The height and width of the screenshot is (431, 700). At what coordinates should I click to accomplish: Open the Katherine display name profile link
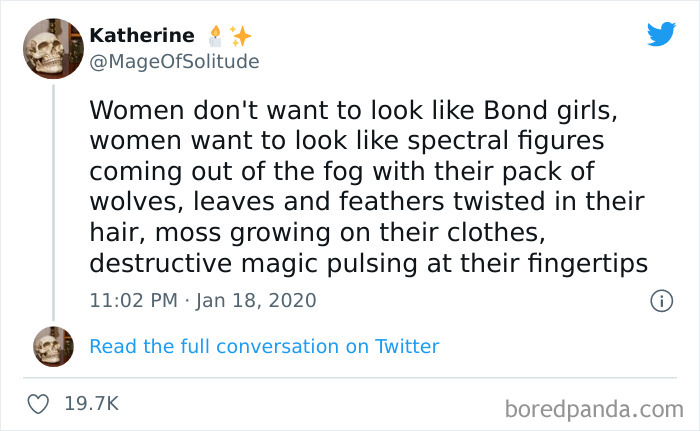[142, 35]
